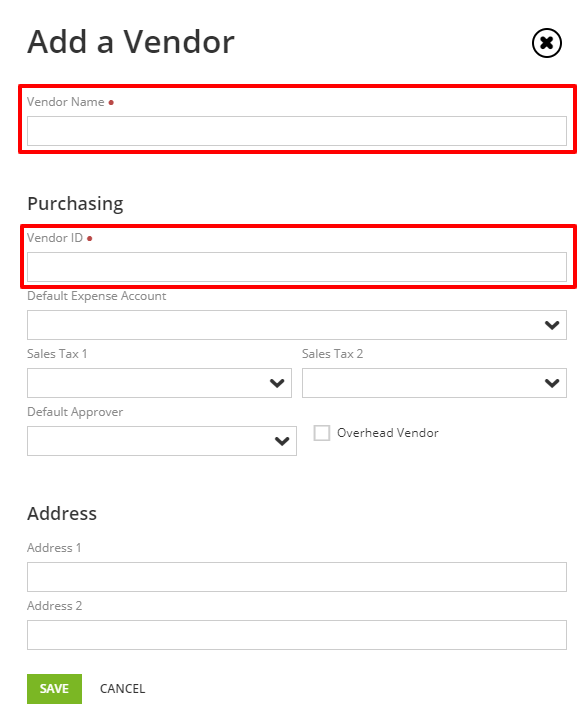Click the Vendor Name input field
This screenshot has width=580, height=719.
[x=297, y=131]
